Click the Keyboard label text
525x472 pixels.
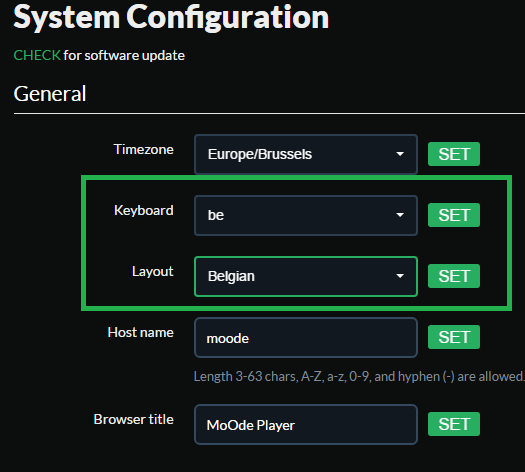pos(144,211)
